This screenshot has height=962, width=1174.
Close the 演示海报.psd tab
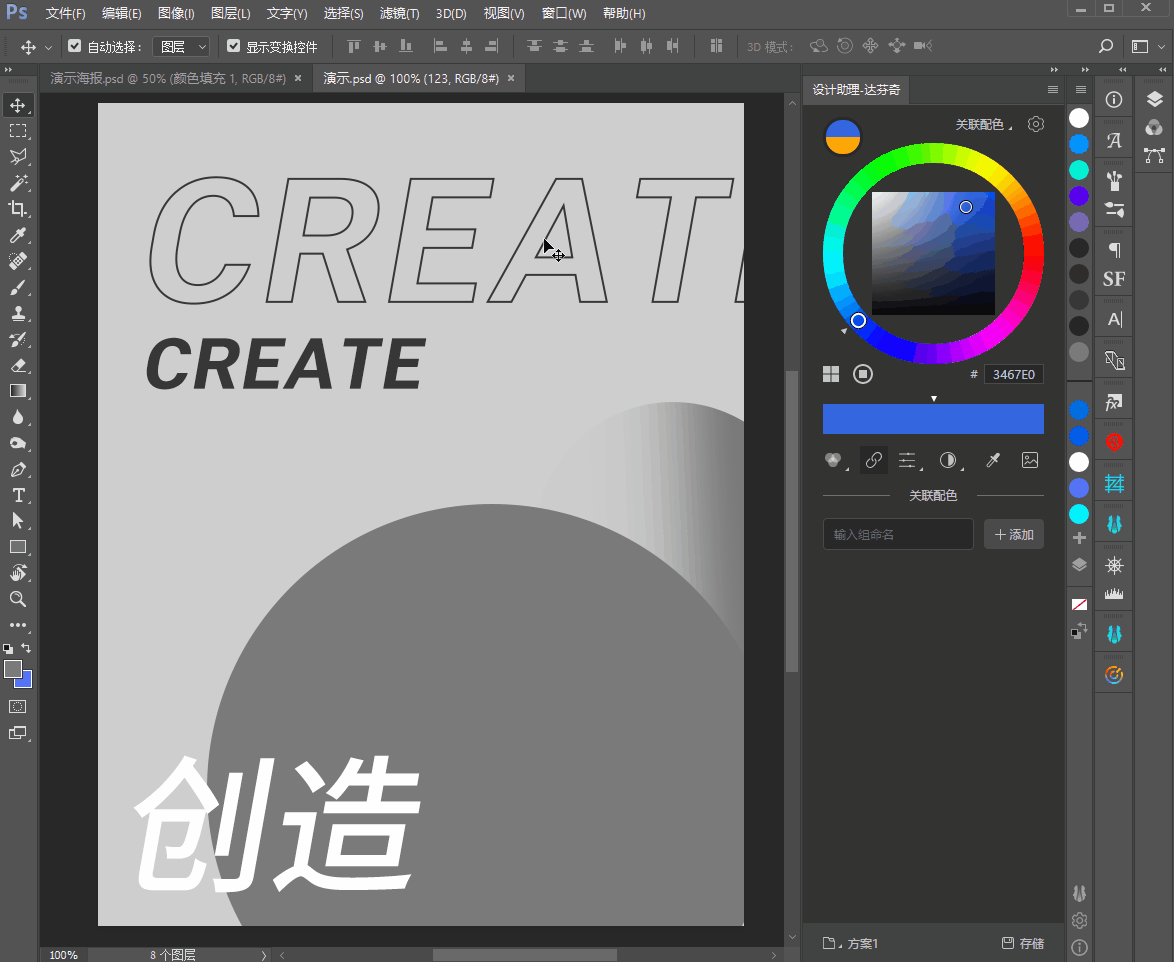298,78
